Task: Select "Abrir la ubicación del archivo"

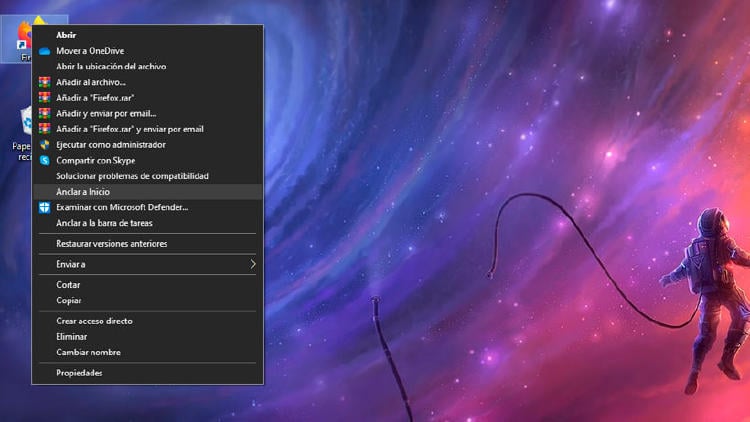Action: coord(111,66)
